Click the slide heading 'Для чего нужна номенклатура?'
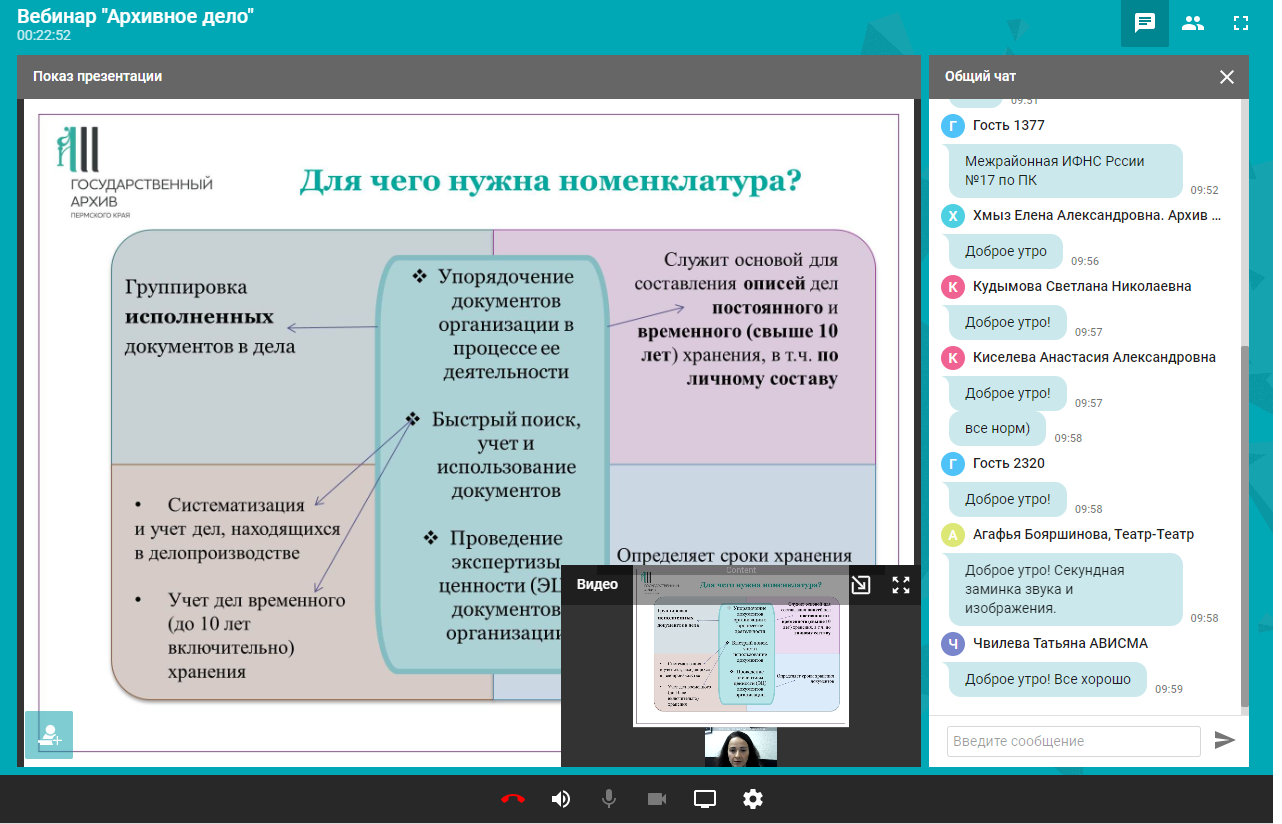Viewport: 1282px width, 824px height. pyautogui.click(x=551, y=181)
